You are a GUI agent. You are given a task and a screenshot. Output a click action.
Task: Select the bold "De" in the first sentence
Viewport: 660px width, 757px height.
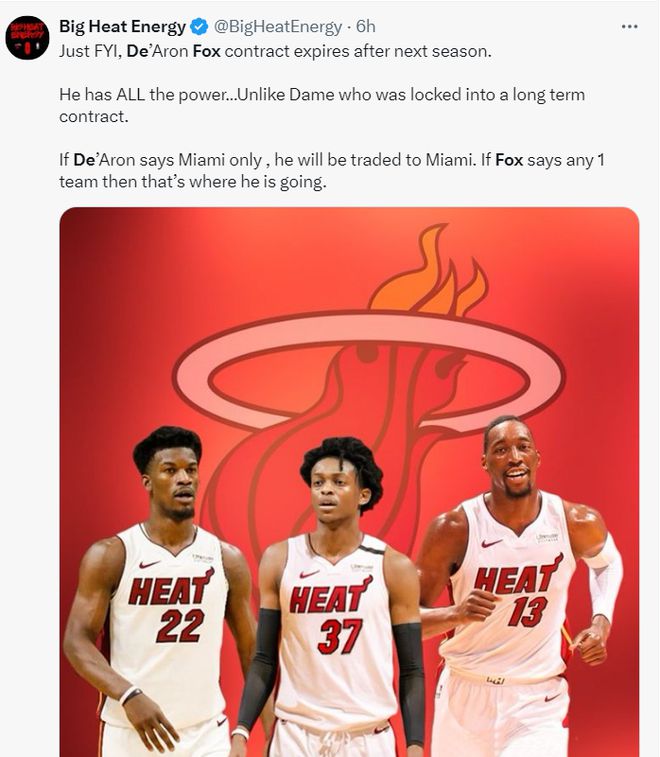tap(137, 51)
